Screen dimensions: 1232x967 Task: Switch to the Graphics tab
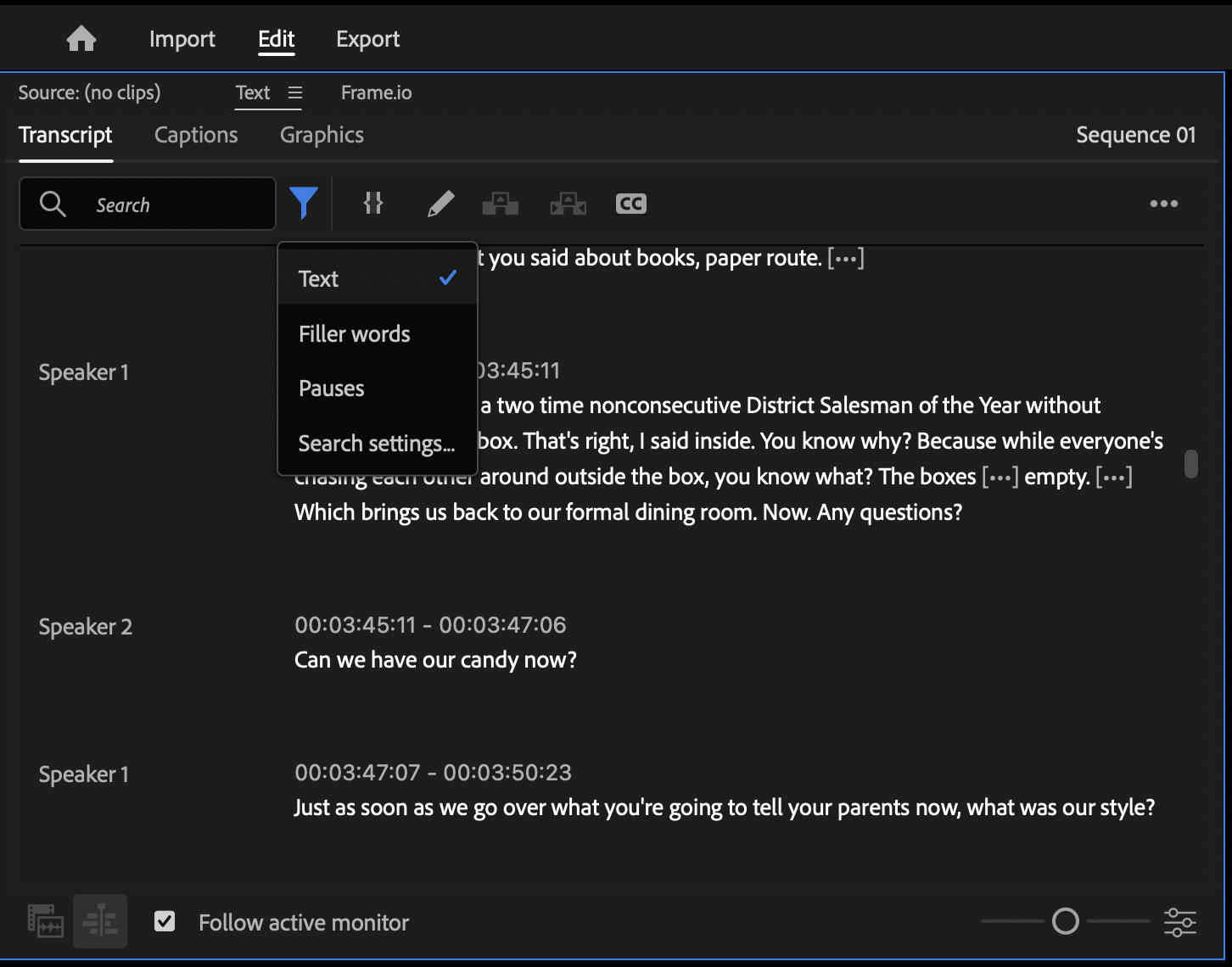click(x=321, y=135)
